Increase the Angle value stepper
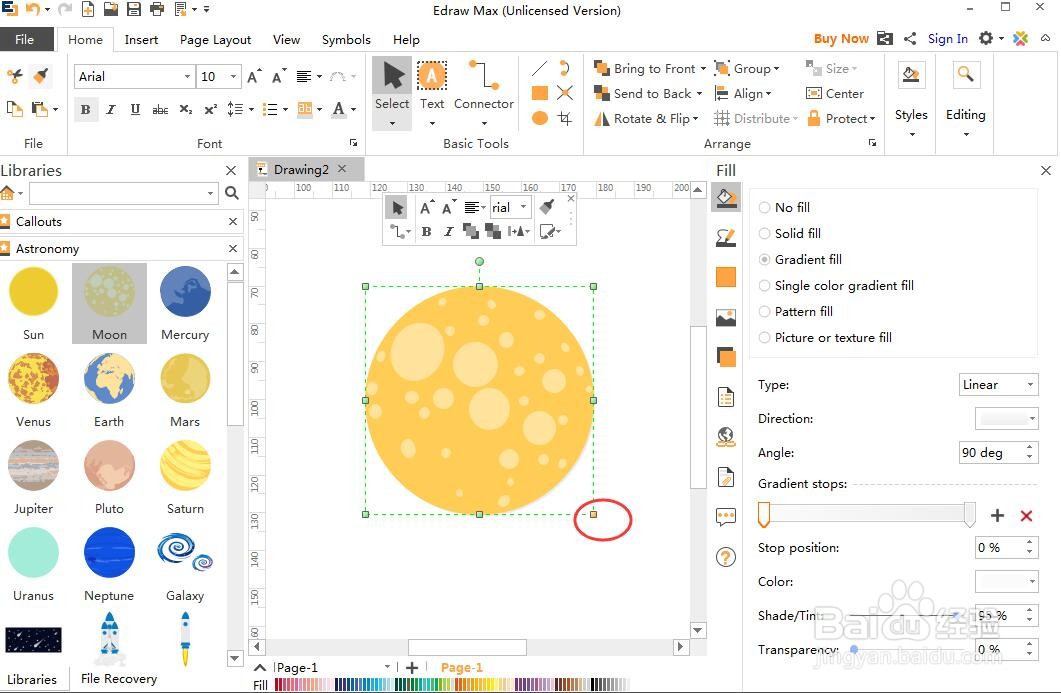The height and width of the screenshot is (693, 1061). coord(1030,447)
